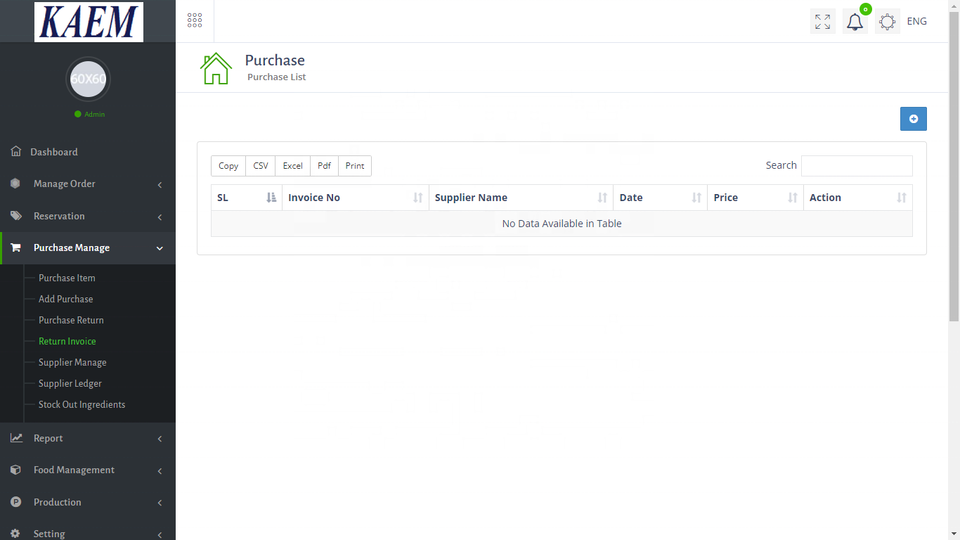The width and height of the screenshot is (960, 540).
Task: Click the admin avatar thumbnail
Action: point(88,79)
